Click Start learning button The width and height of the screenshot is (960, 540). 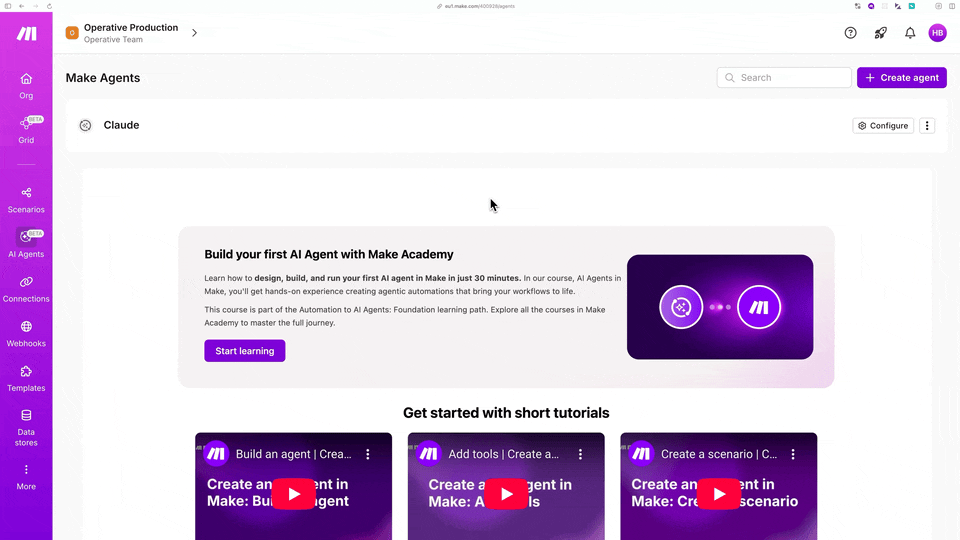click(245, 351)
